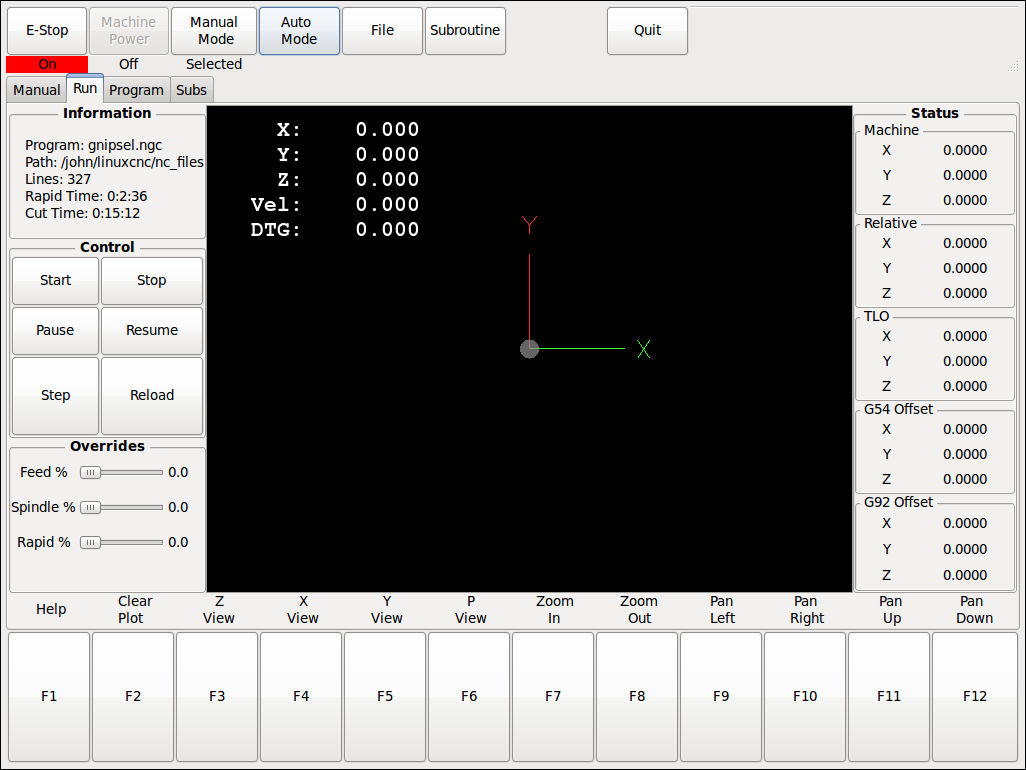
Task: Switch to the Manual tab
Action: [37, 90]
